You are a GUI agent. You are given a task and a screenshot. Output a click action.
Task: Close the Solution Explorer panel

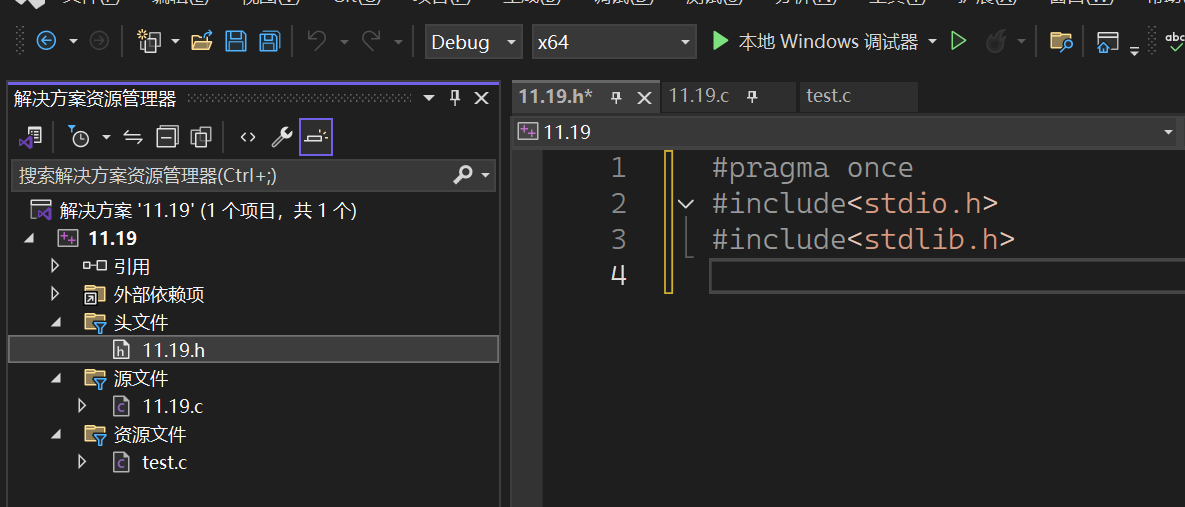pos(481,97)
